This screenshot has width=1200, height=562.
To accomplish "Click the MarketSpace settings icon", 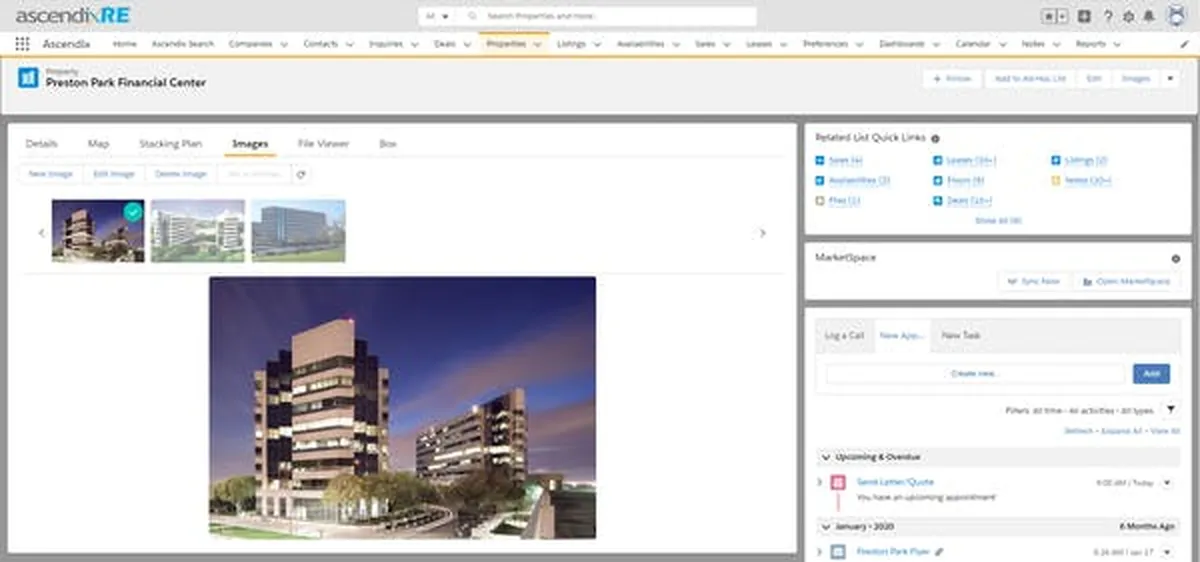I will pos(1175,259).
